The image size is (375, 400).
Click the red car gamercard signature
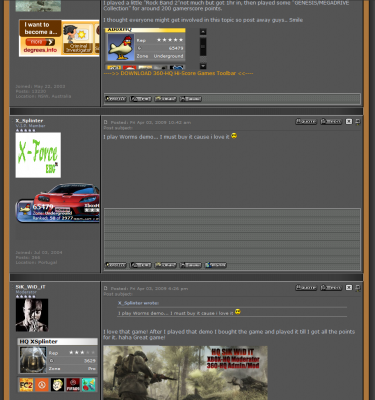click(x=58, y=202)
